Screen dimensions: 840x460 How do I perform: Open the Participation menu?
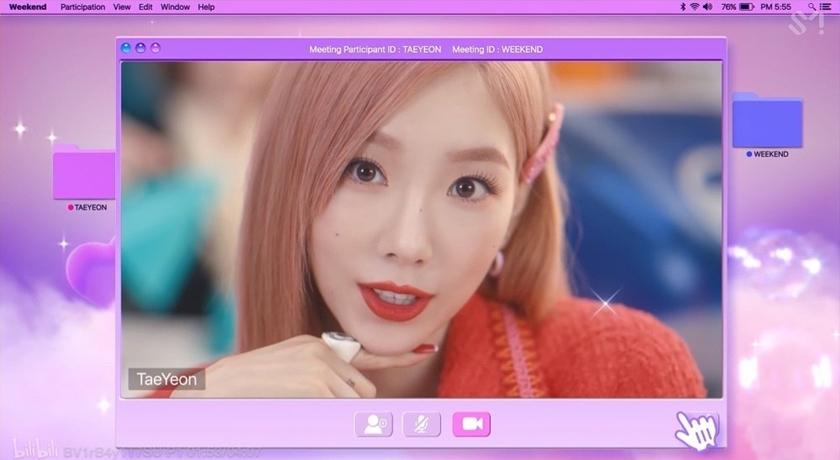(82, 7)
